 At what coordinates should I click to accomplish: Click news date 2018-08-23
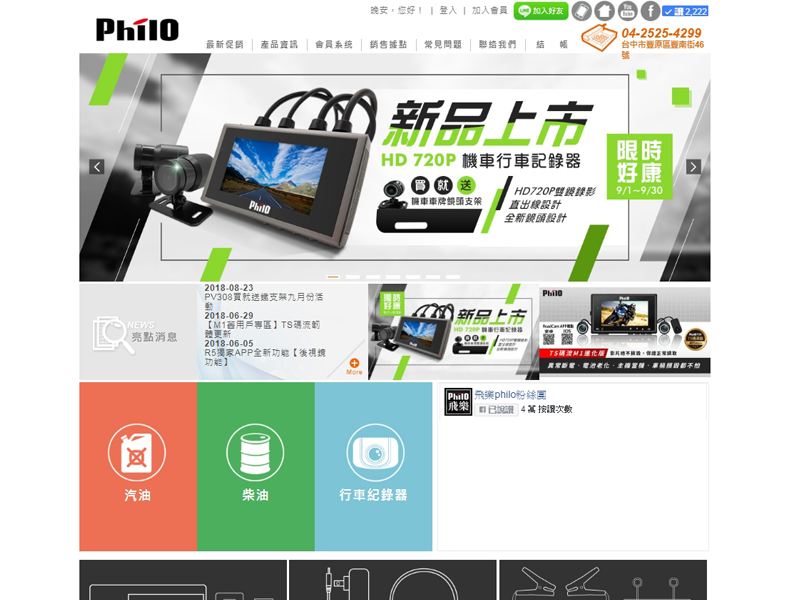point(229,288)
